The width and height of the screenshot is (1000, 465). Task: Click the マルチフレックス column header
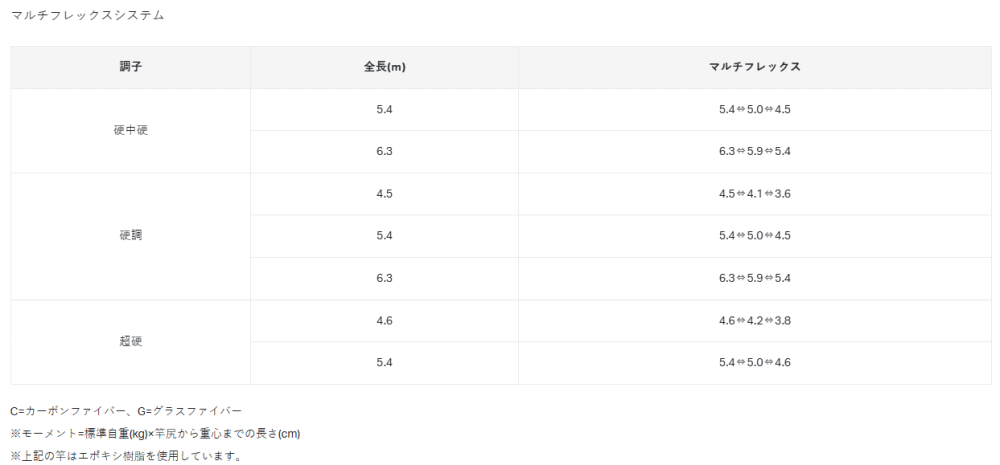coord(754,67)
